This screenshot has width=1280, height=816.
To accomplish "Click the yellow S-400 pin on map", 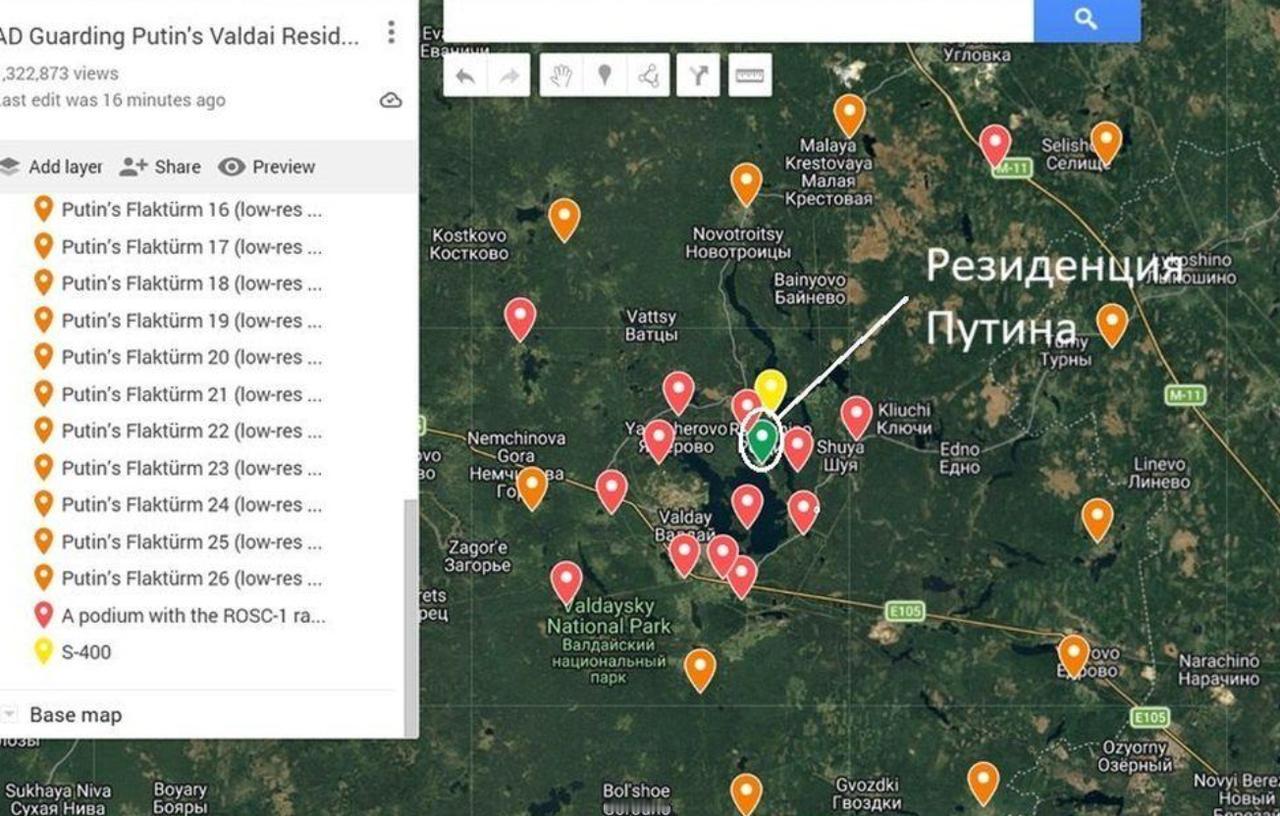I will tap(769, 390).
